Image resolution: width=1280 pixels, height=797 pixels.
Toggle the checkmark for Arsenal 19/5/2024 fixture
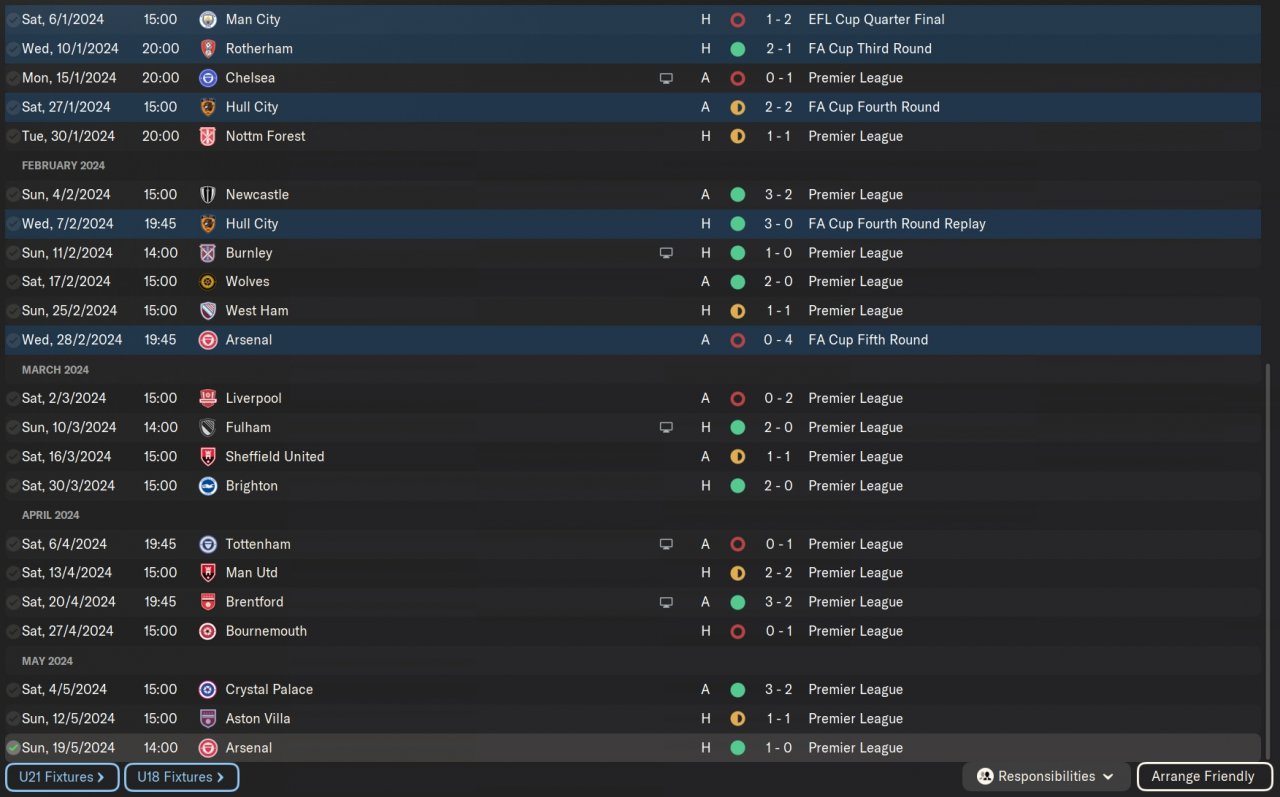pos(13,748)
